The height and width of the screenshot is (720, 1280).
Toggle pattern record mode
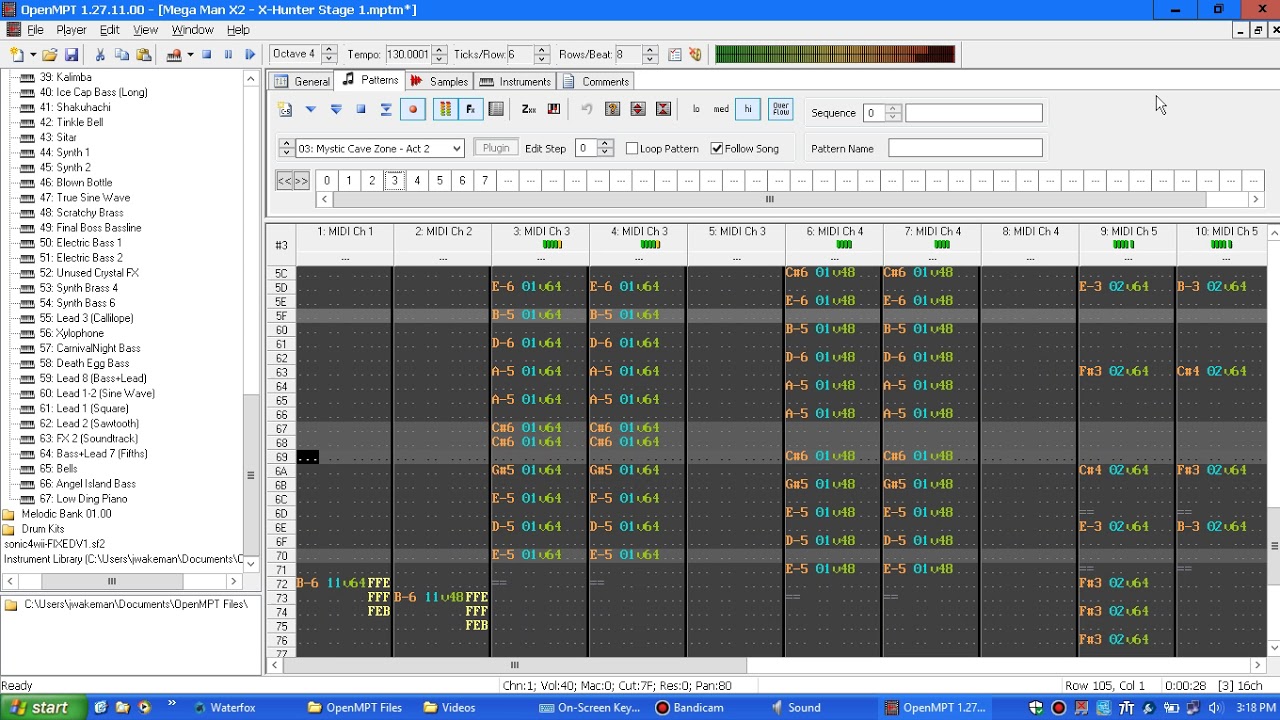[412, 109]
